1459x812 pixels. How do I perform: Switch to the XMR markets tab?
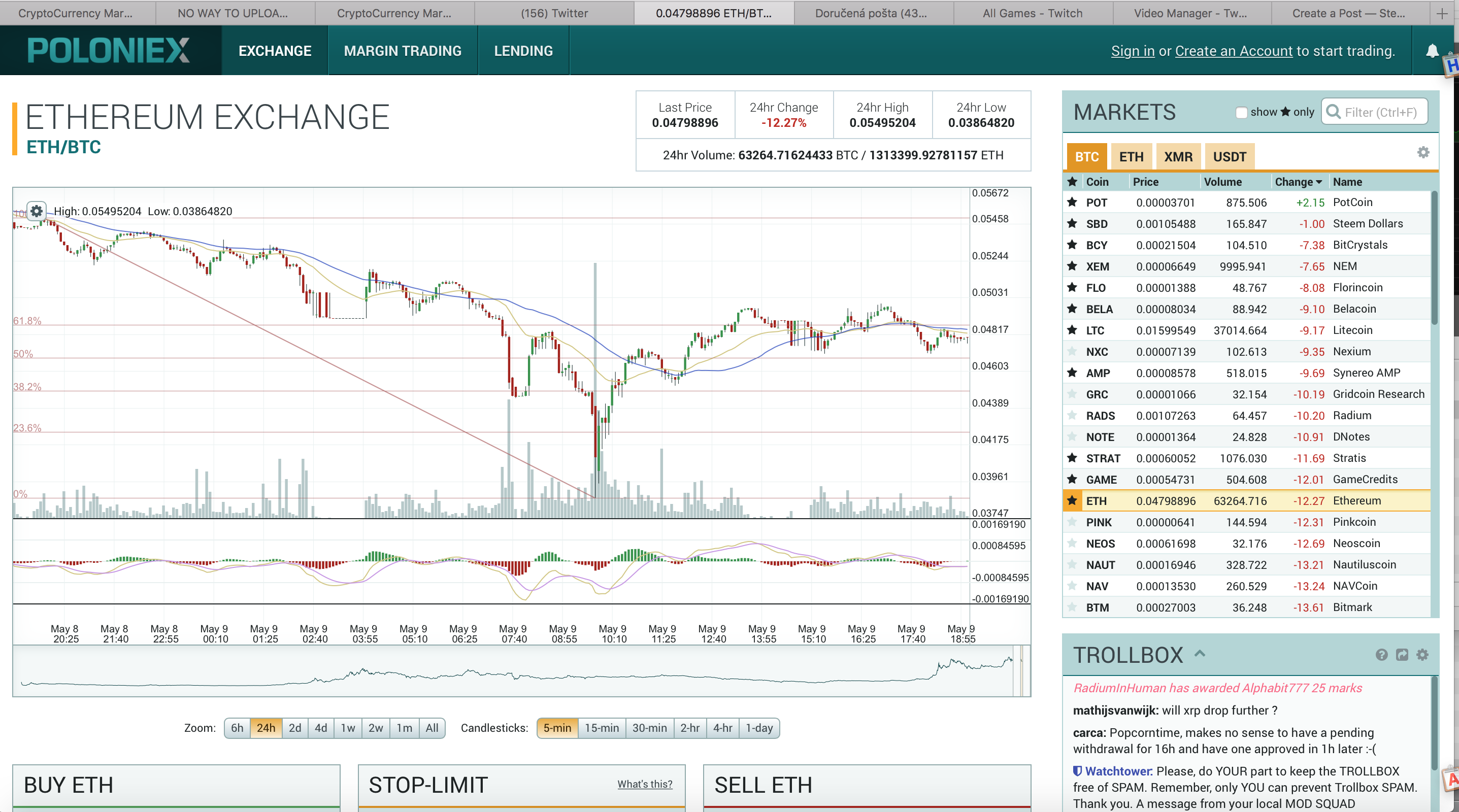[1178, 157]
